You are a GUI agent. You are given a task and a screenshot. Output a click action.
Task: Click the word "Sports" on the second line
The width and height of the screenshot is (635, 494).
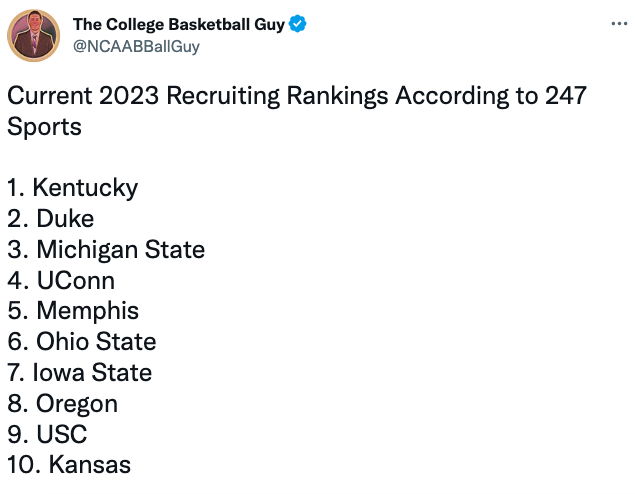point(45,127)
